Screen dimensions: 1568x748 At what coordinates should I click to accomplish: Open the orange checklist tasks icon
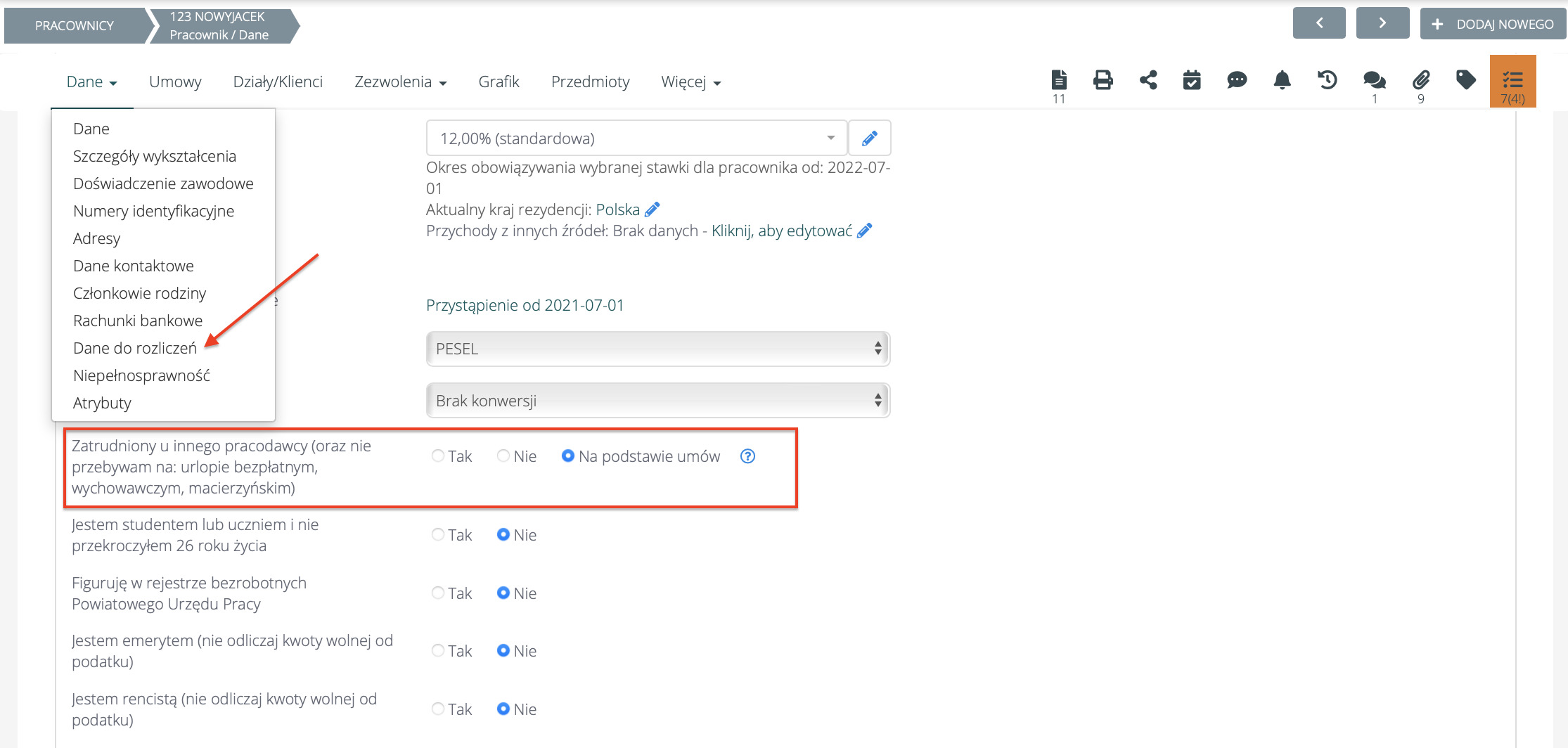1512,82
